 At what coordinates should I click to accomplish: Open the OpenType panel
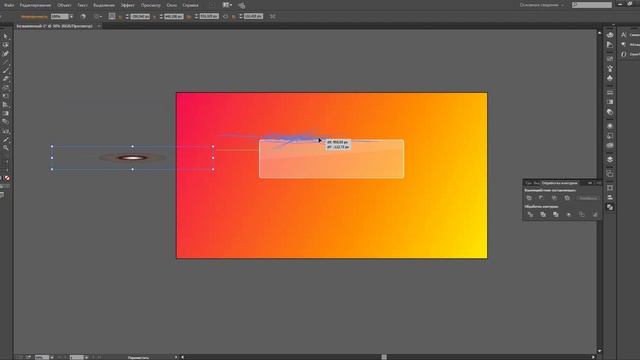pos(630,54)
